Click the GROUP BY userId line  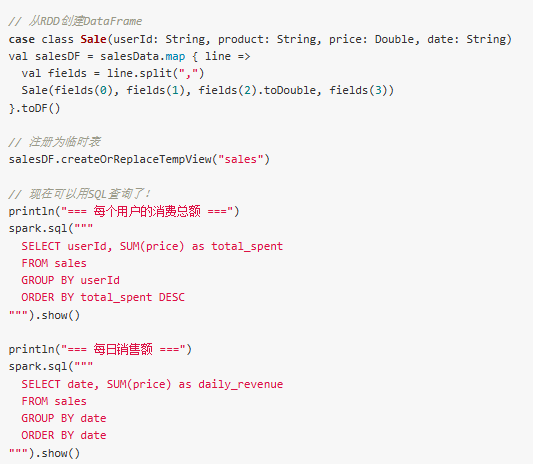coord(70,280)
